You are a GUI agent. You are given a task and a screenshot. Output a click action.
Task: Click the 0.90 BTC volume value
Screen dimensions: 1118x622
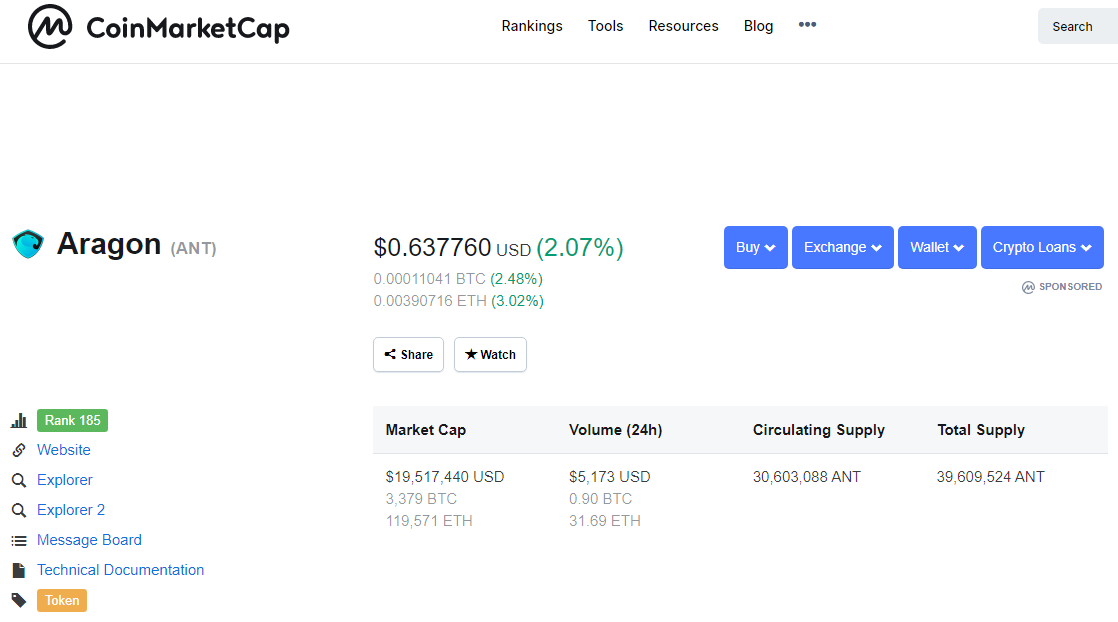click(x=600, y=499)
